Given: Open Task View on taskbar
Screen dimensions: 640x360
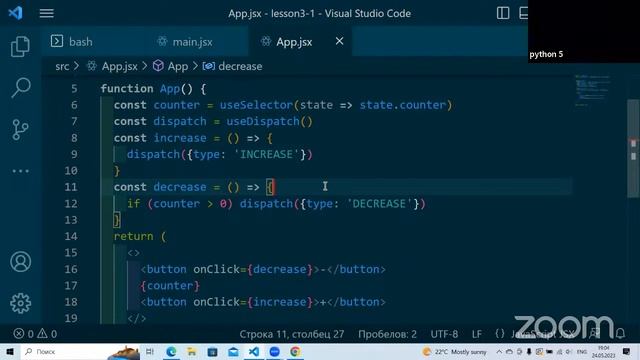Looking at the screenshot, I should pyautogui.click(x=150, y=351).
